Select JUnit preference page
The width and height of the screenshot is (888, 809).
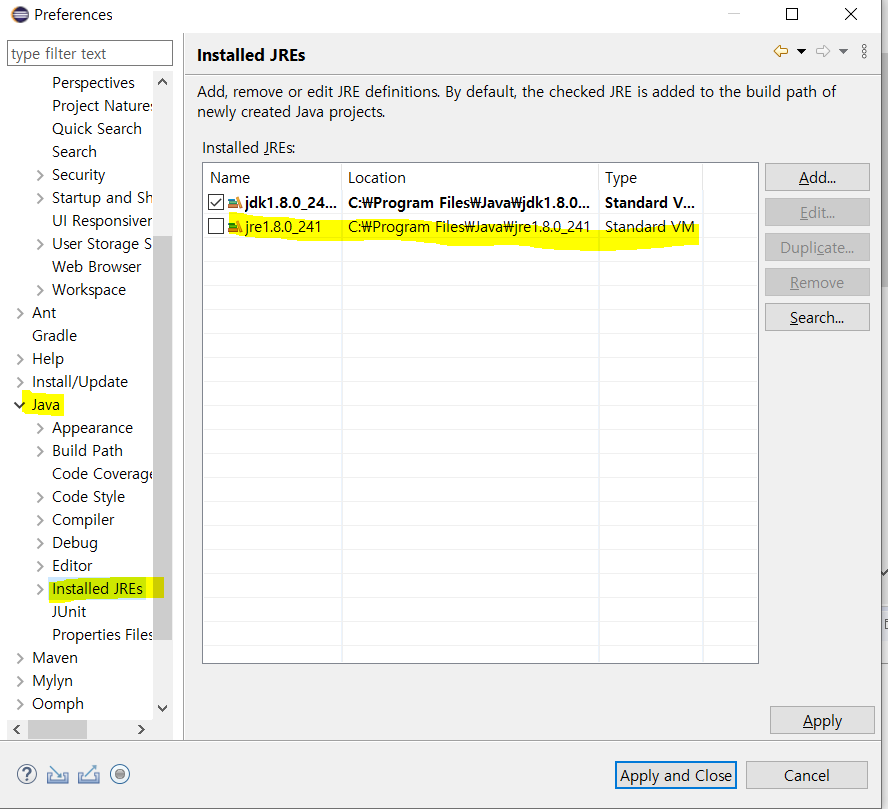tap(69, 612)
